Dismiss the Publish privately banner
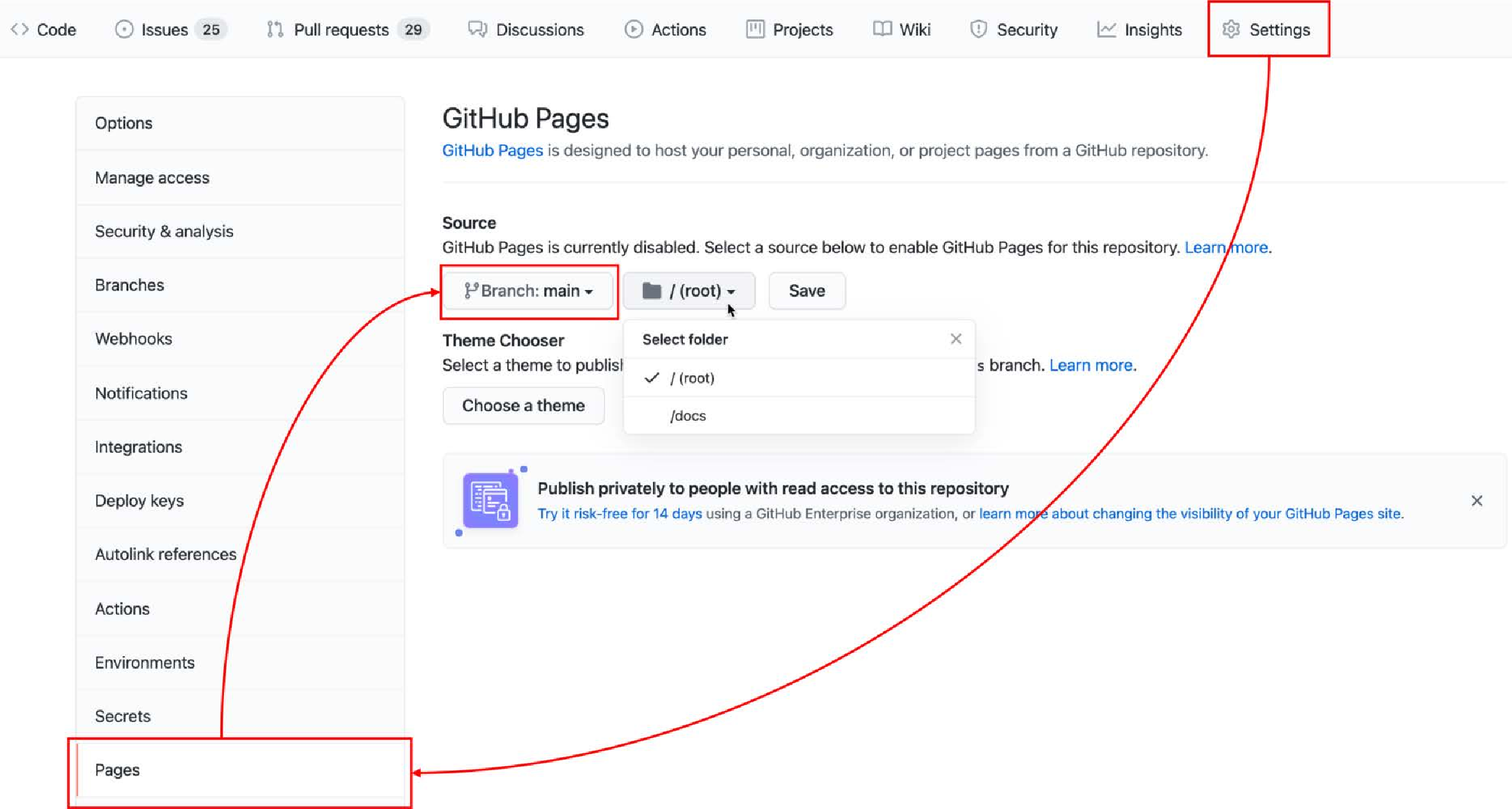Screen dimensions: 1512x809 pos(1476,500)
